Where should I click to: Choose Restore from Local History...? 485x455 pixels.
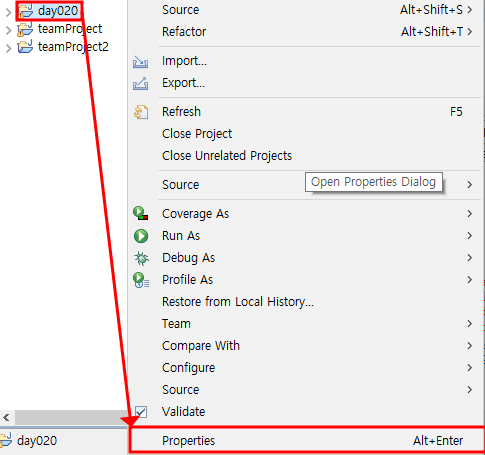306,302
